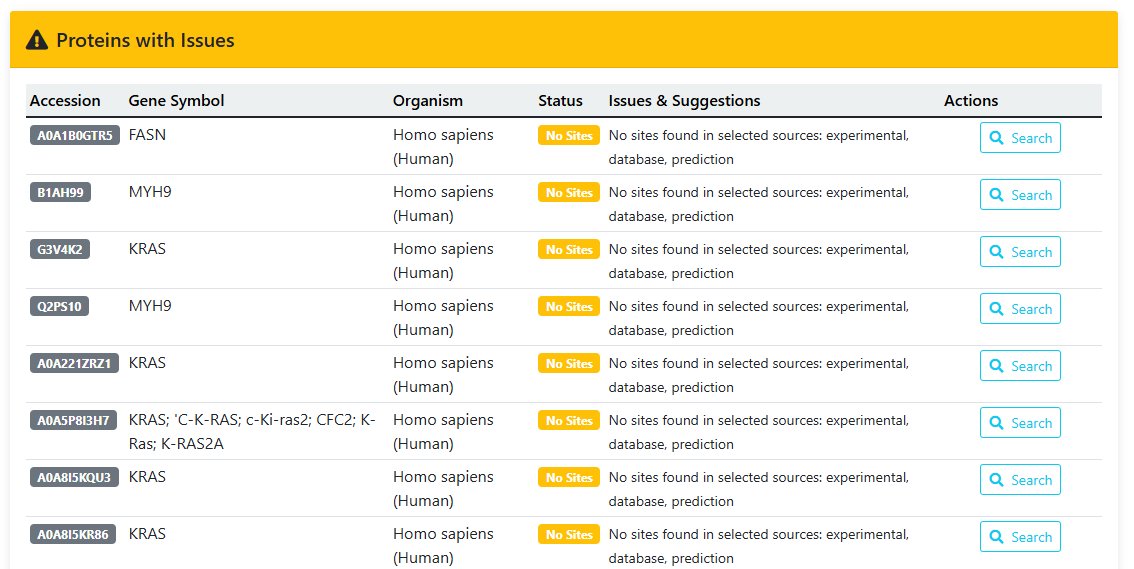Select accession badge Q2PS10
The image size is (1134, 569).
coord(59,307)
